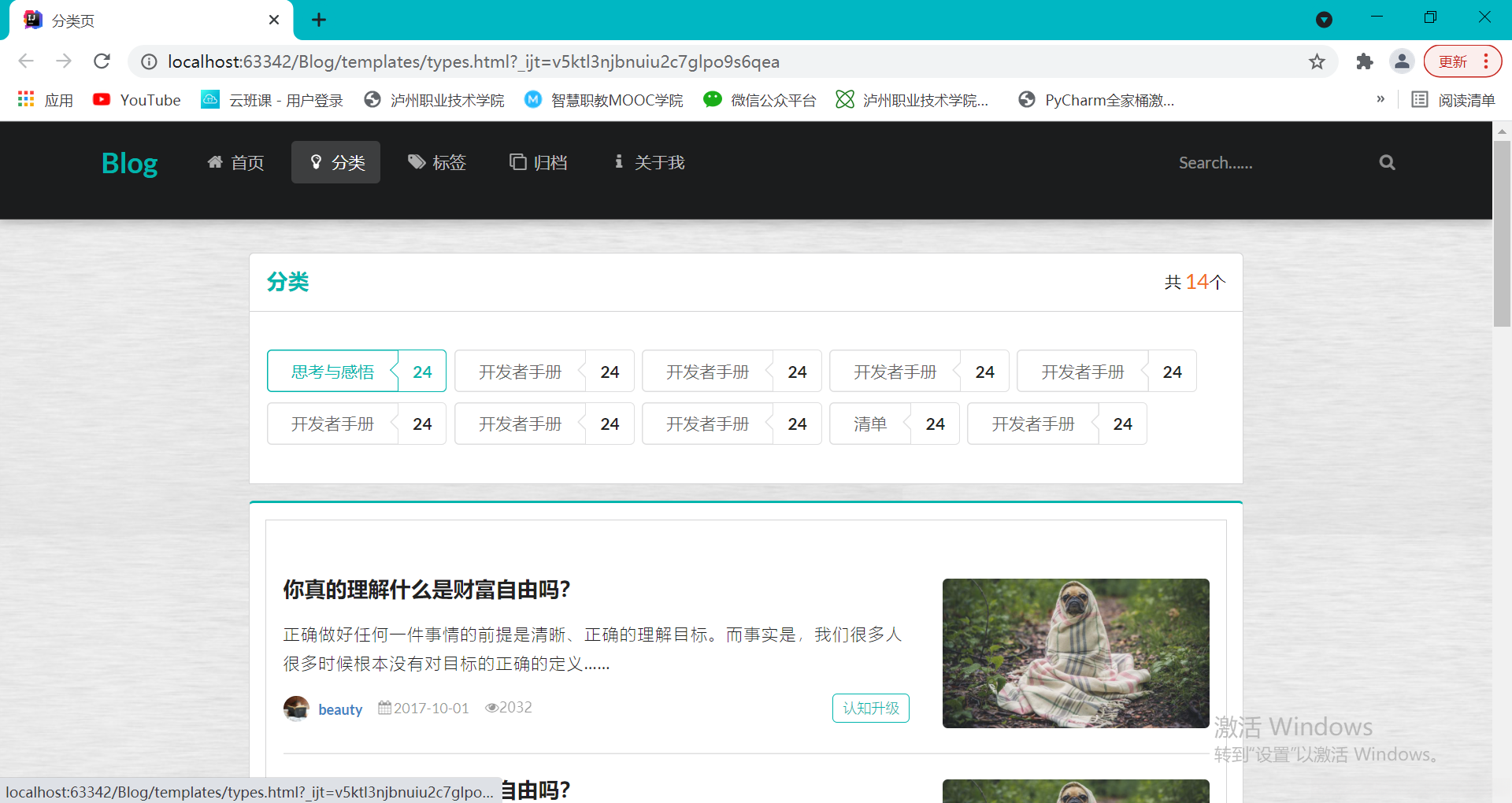Click the page's vertical scrollbar thumb

click(1502, 234)
